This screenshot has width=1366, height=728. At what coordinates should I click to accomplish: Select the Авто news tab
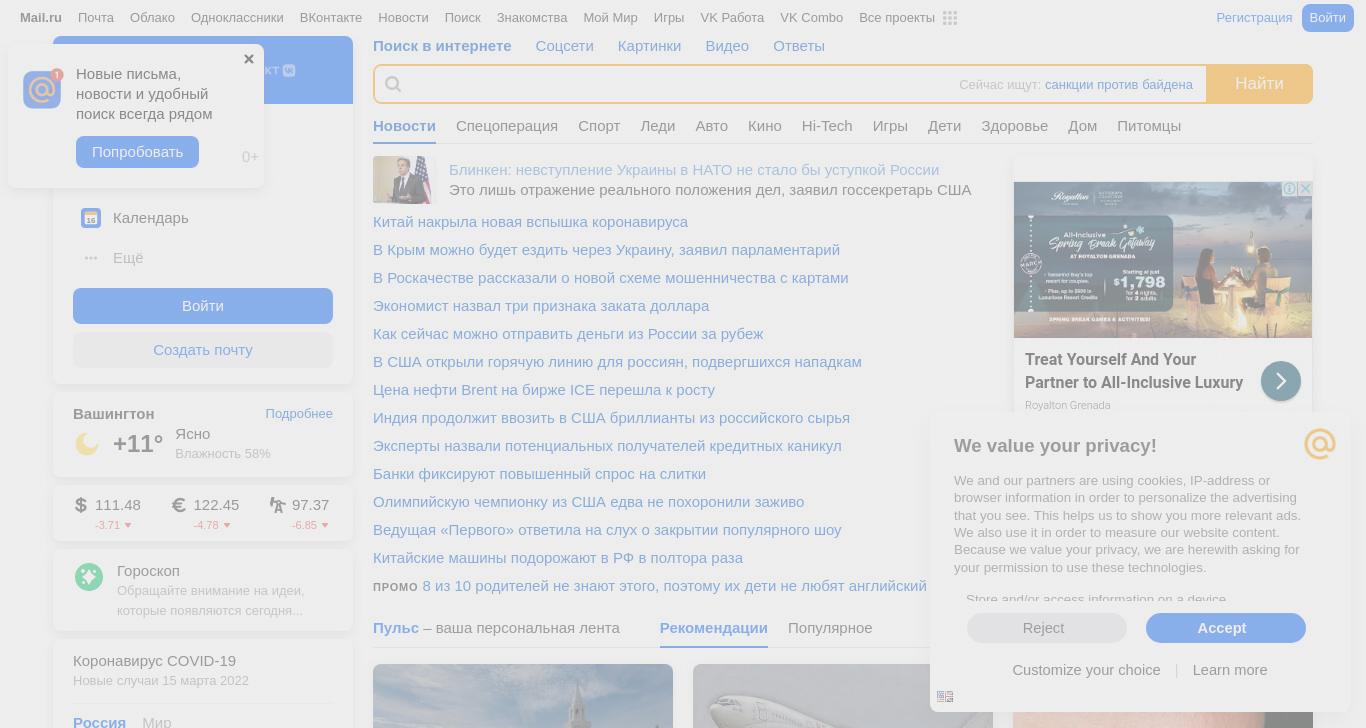point(712,126)
